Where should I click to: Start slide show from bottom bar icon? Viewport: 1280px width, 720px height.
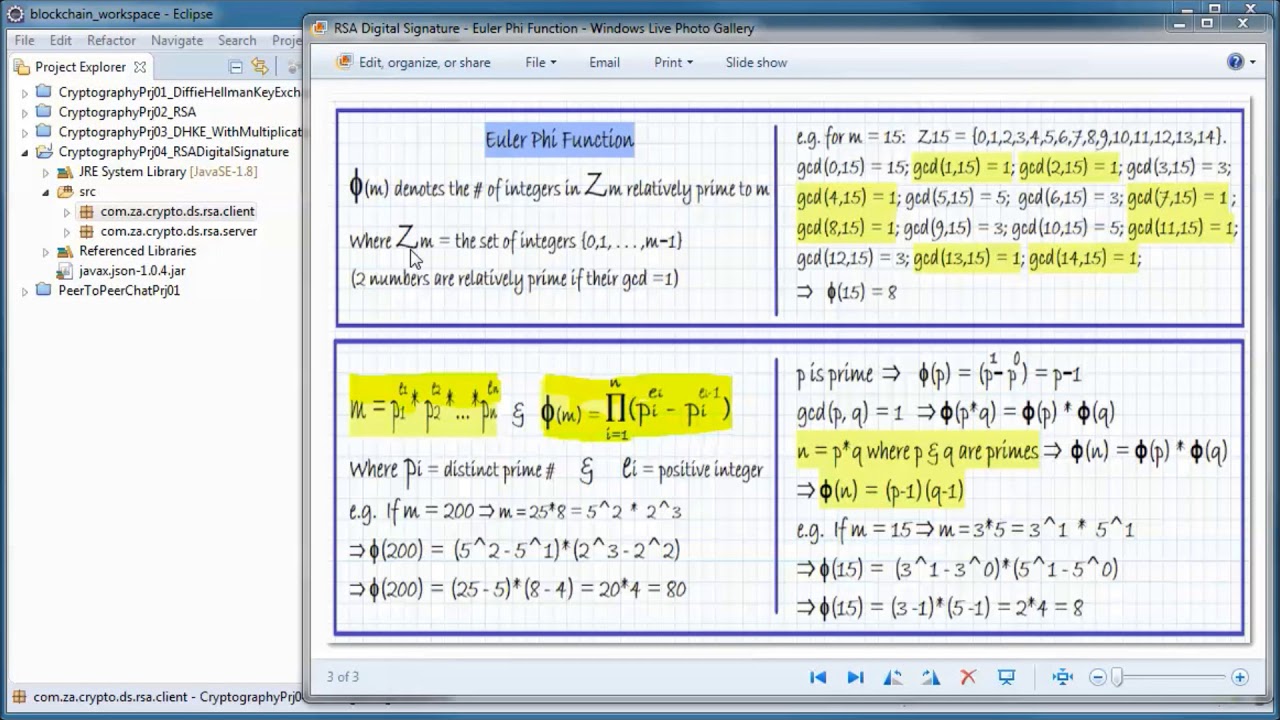(x=1006, y=677)
